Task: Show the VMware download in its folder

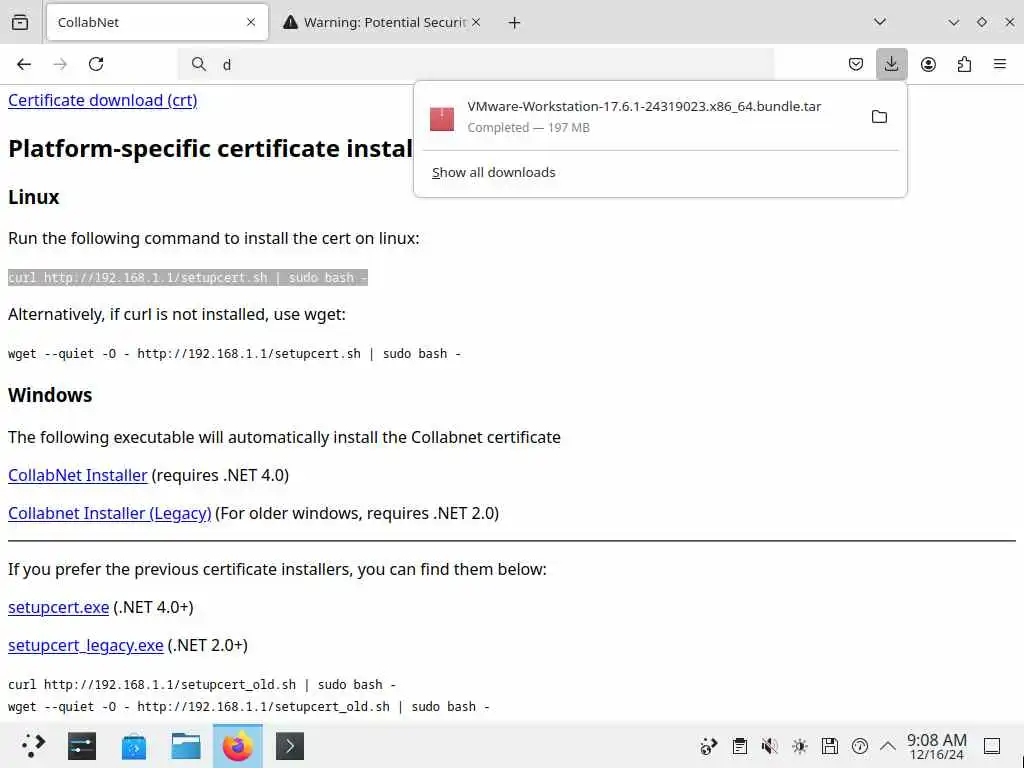Action: pyautogui.click(x=880, y=117)
